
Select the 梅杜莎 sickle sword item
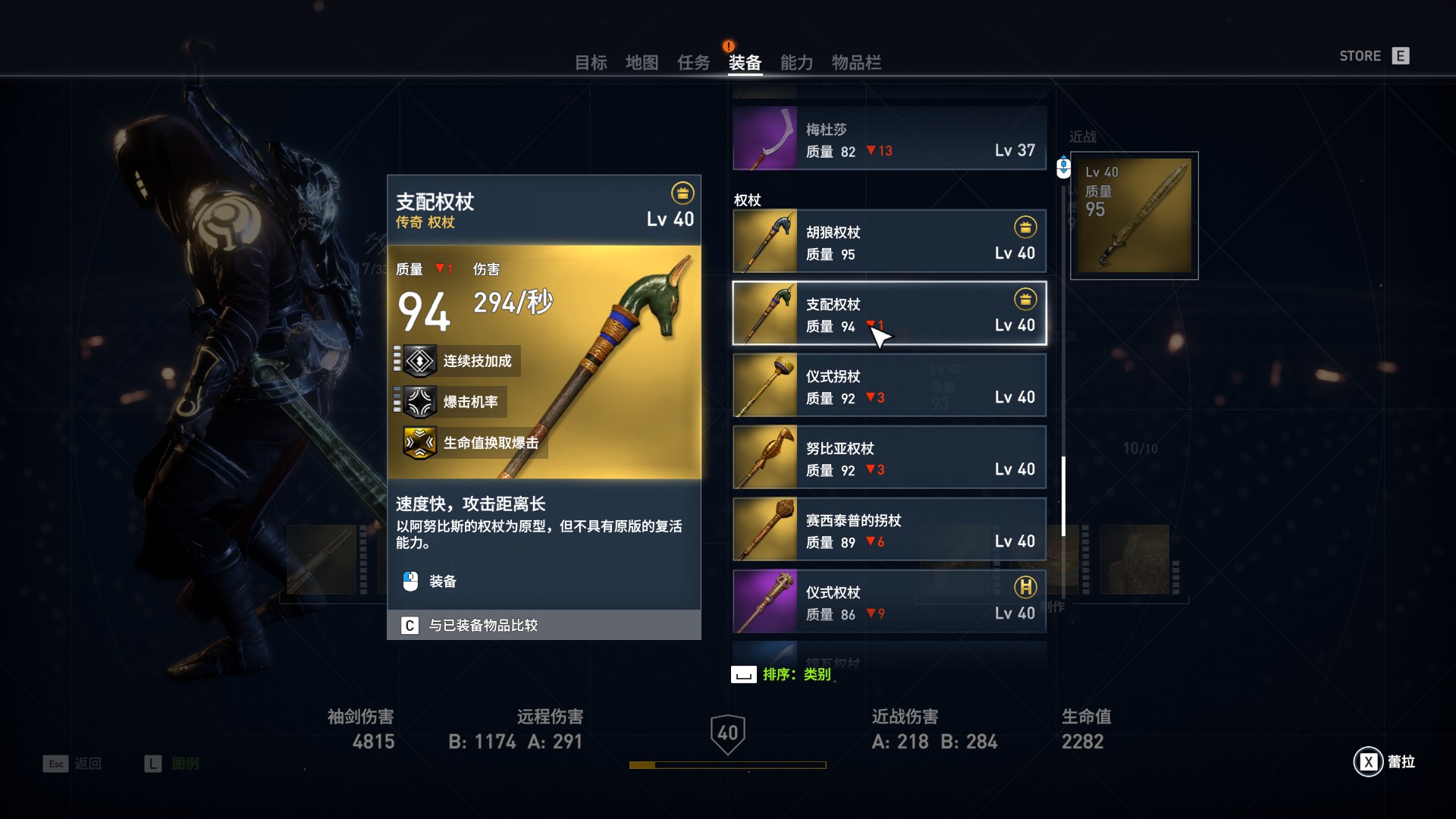click(890, 138)
